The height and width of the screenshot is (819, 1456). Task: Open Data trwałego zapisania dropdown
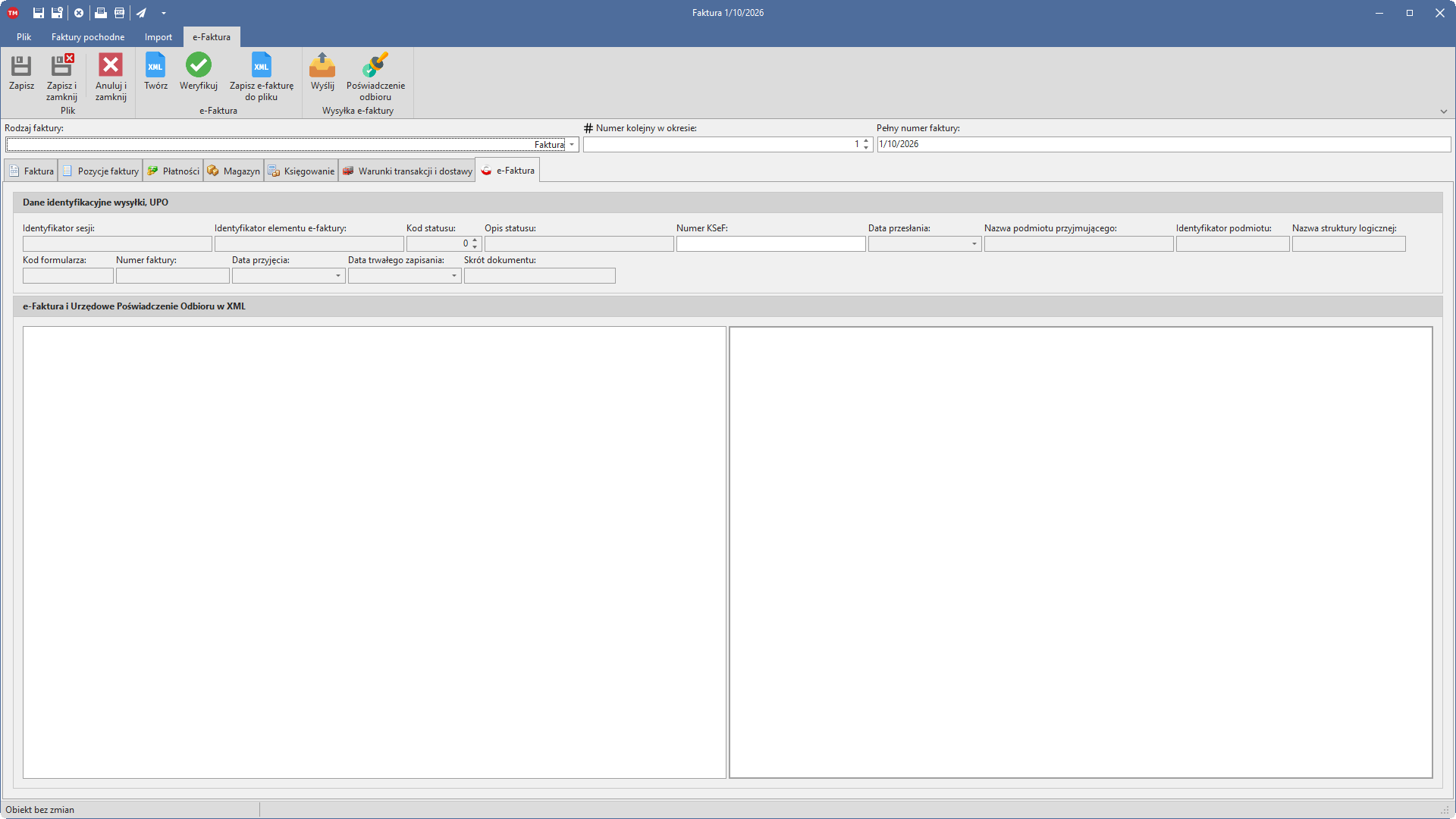[454, 276]
